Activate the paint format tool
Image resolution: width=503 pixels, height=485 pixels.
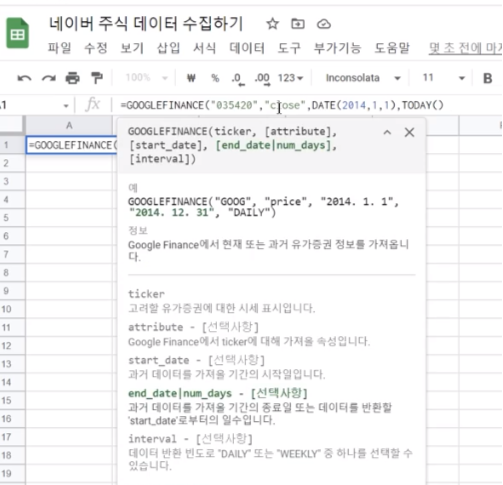97,78
